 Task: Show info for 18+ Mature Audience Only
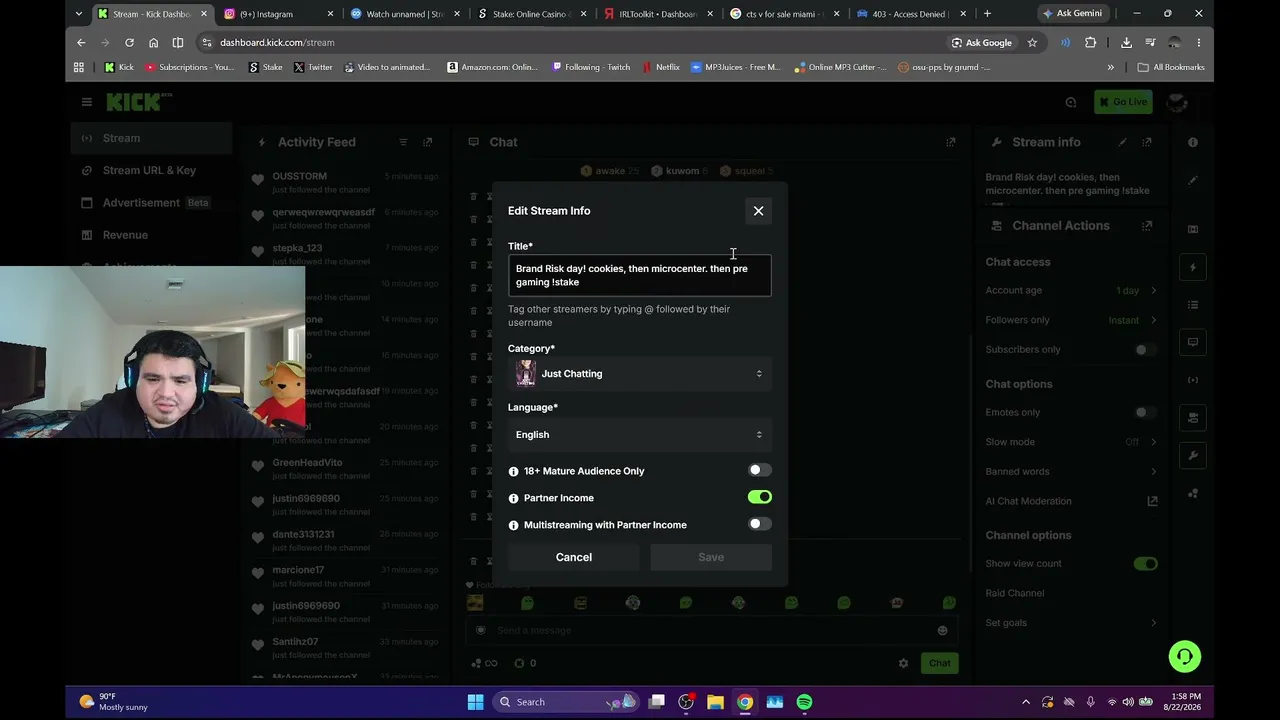tap(513, 471)
